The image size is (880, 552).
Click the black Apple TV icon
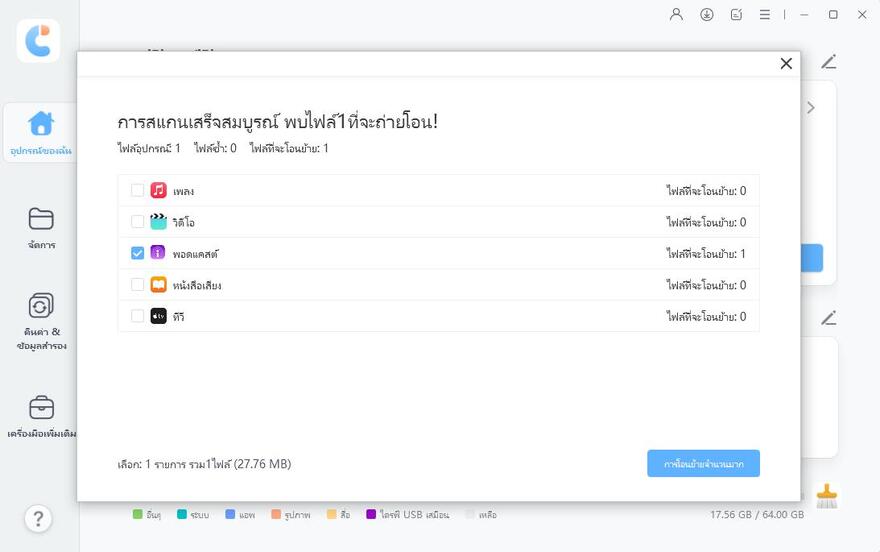pos(159,316)
